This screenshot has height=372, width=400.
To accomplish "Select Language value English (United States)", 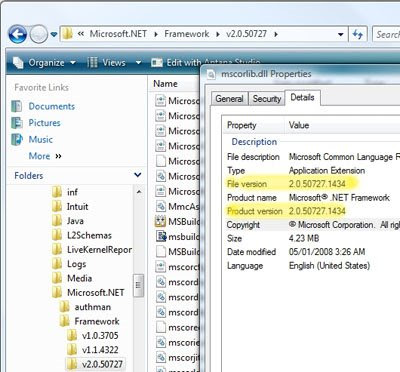I will pyautogui.click(x=329, y=266).
